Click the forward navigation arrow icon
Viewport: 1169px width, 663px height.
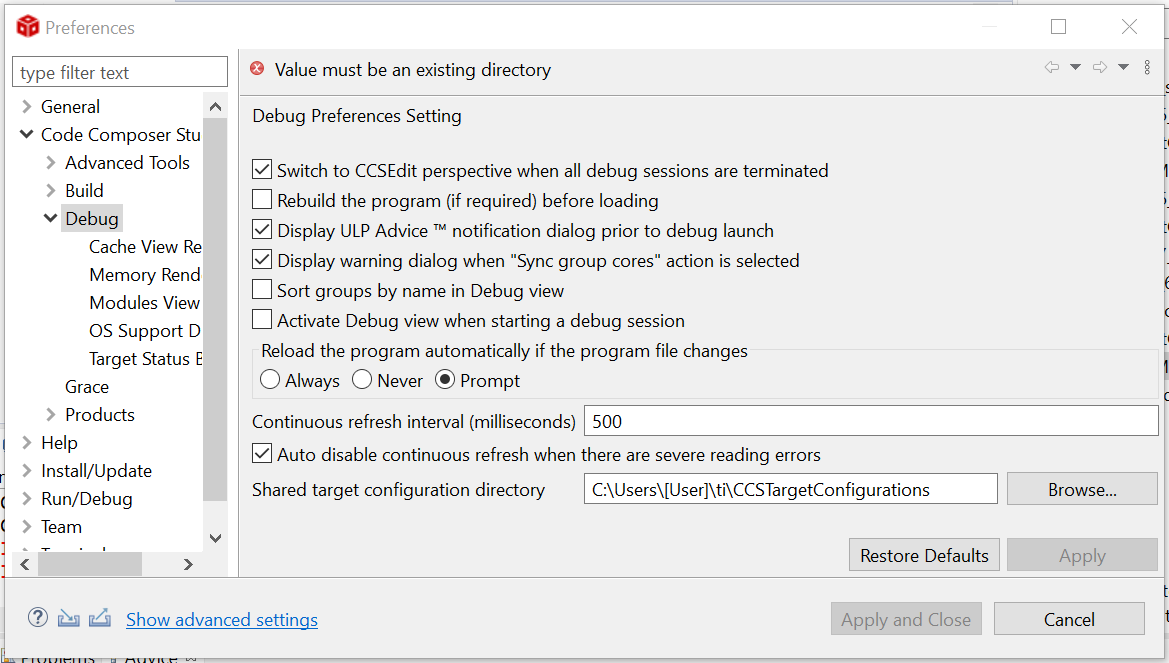[1099, 68]
